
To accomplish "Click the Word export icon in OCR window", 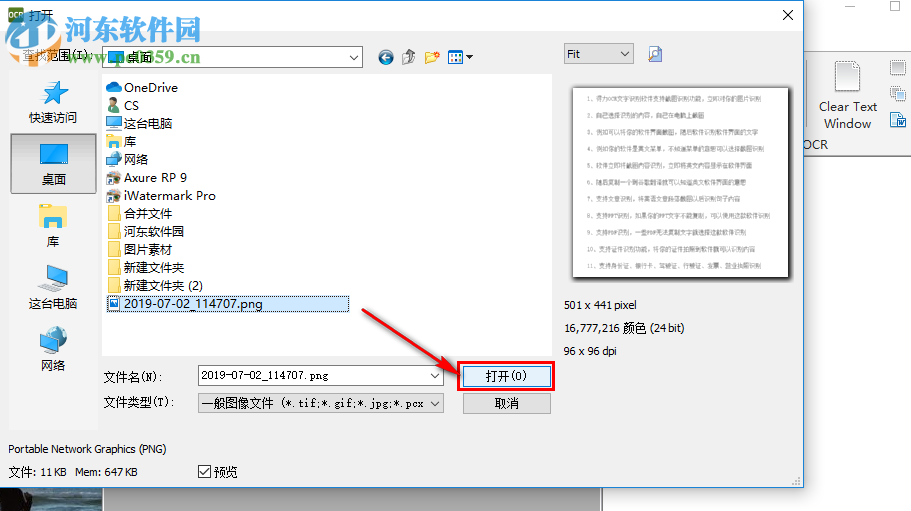I will [898, 120].
